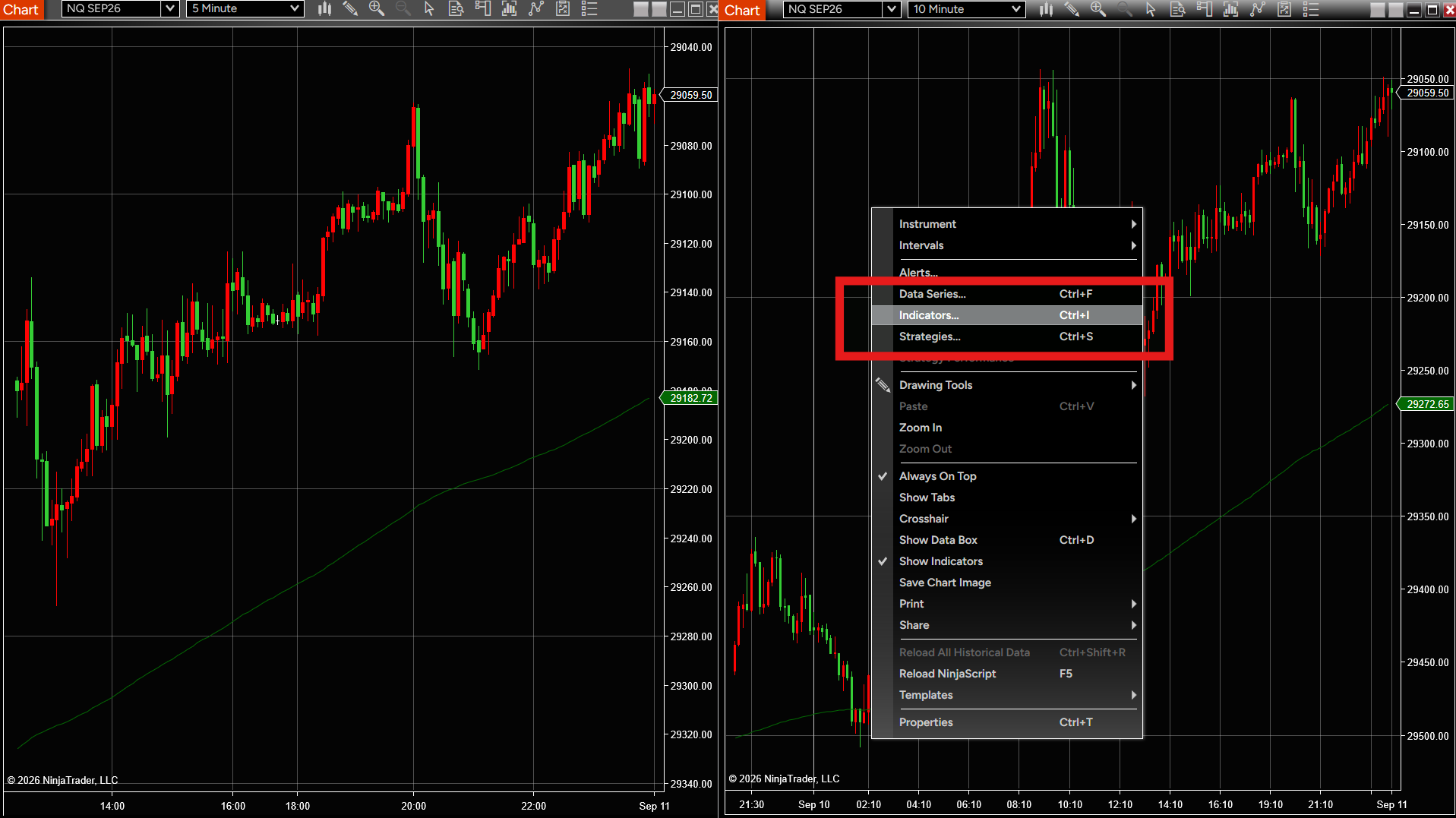Open drawing tools pencil icon in 10 Minute chart

point(1072,9)
